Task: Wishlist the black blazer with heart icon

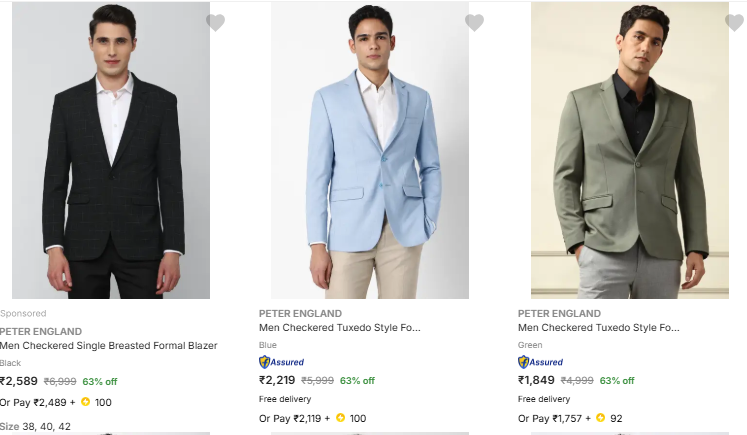Action: click(215, 23)
